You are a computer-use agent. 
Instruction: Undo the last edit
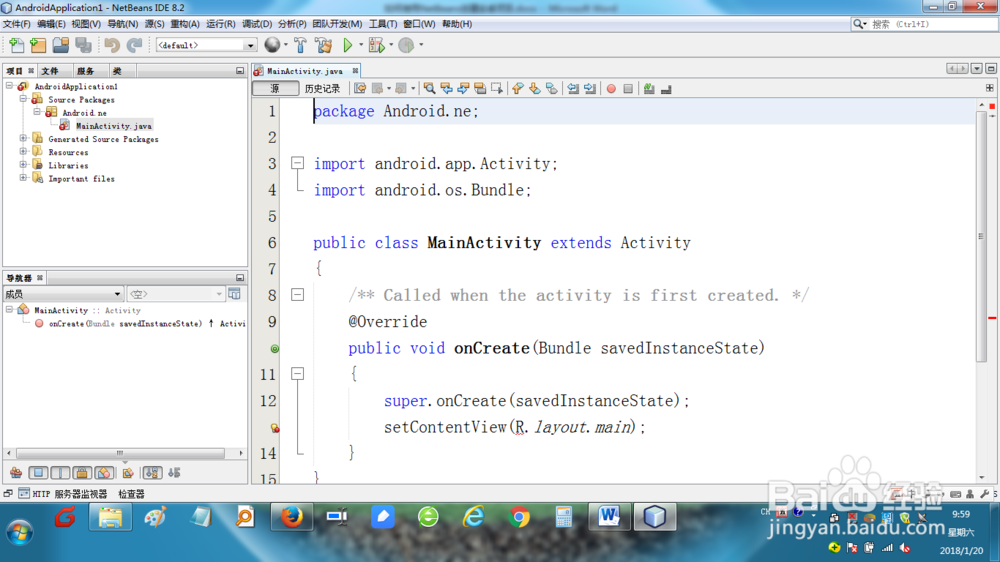click(x=112, y=45)
